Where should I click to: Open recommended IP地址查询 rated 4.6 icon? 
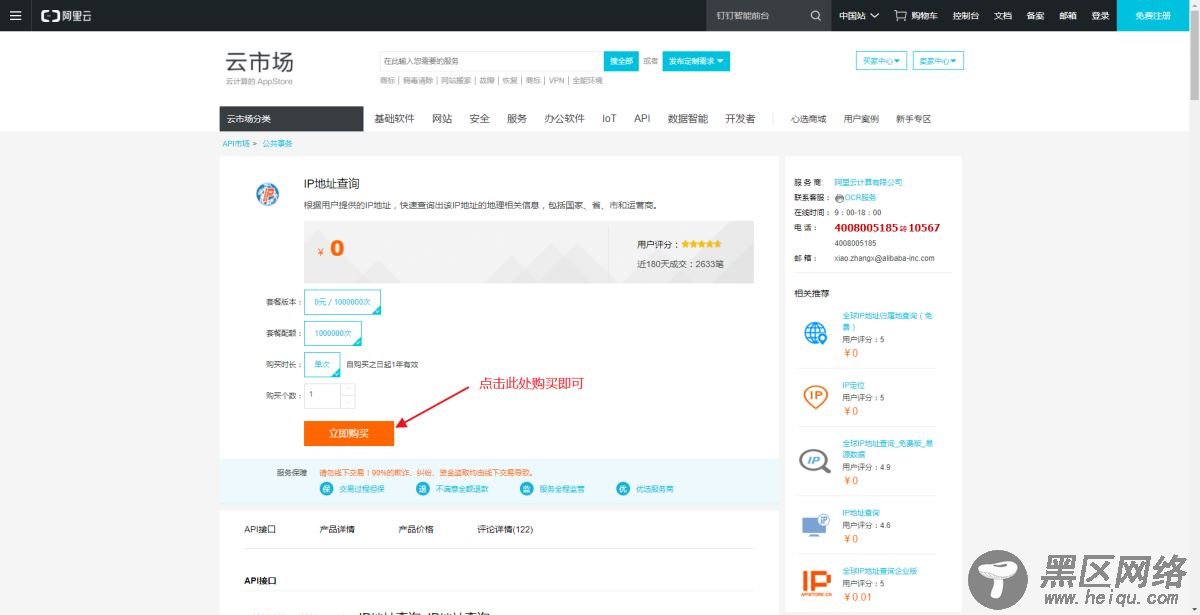tap(816, 525)
